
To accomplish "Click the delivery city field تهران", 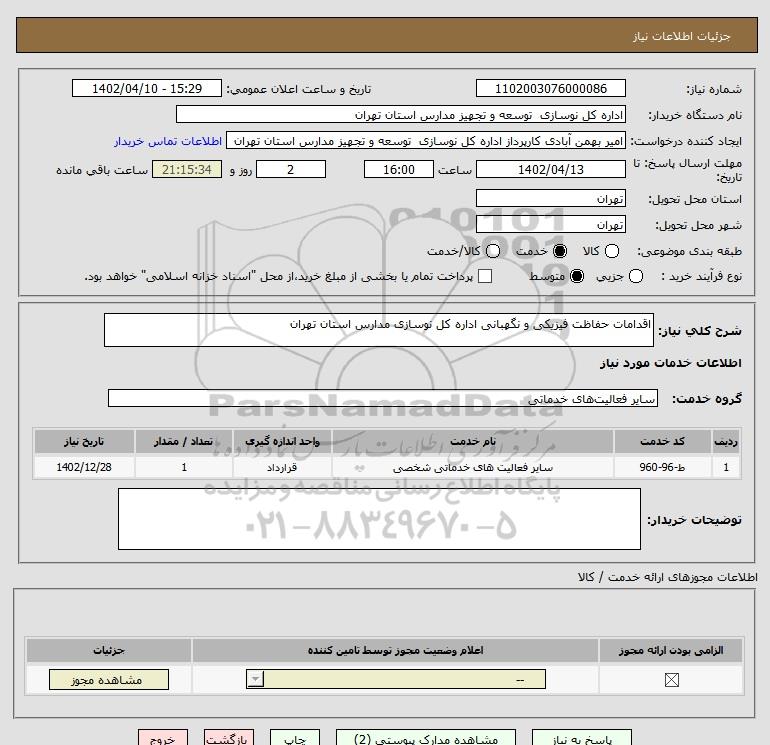I will pyautogui.click(x=550, y=224).
